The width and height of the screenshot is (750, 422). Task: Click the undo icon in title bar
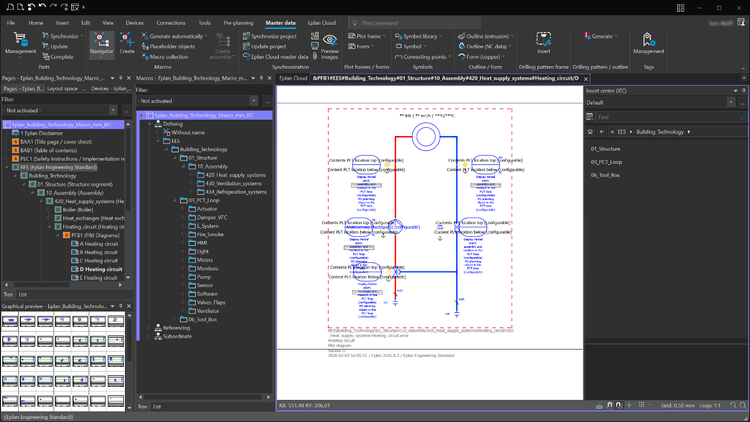(43, 7)
